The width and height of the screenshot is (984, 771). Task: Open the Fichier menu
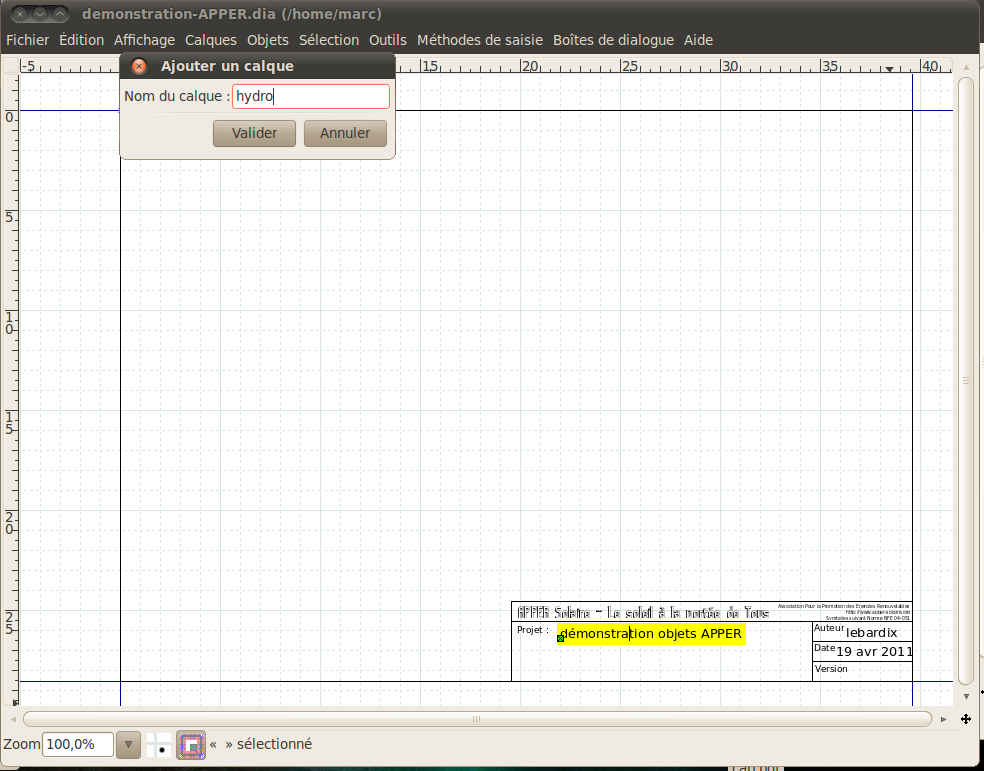[x=27, y=40]
